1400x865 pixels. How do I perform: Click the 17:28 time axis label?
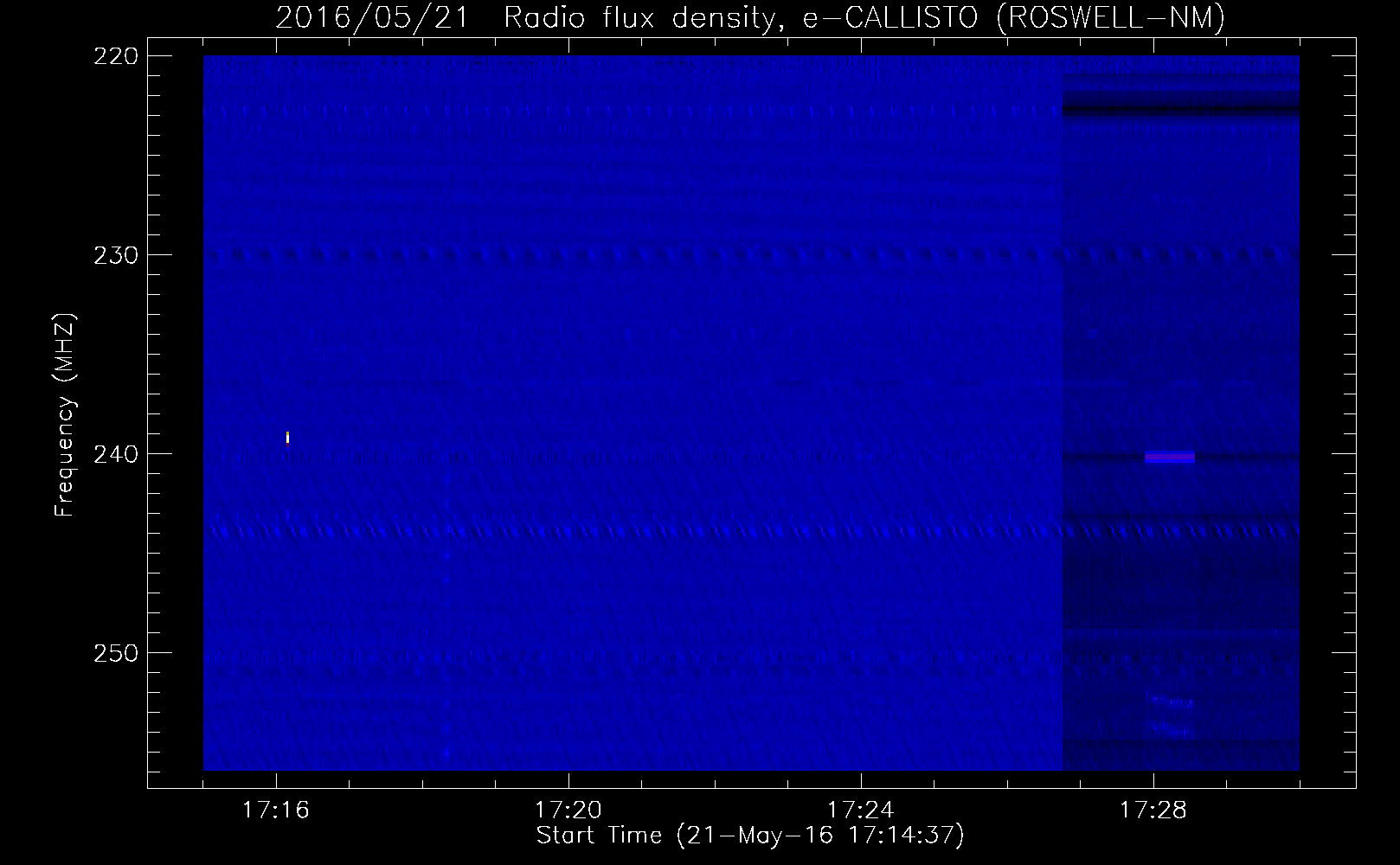click(1153, 811)
